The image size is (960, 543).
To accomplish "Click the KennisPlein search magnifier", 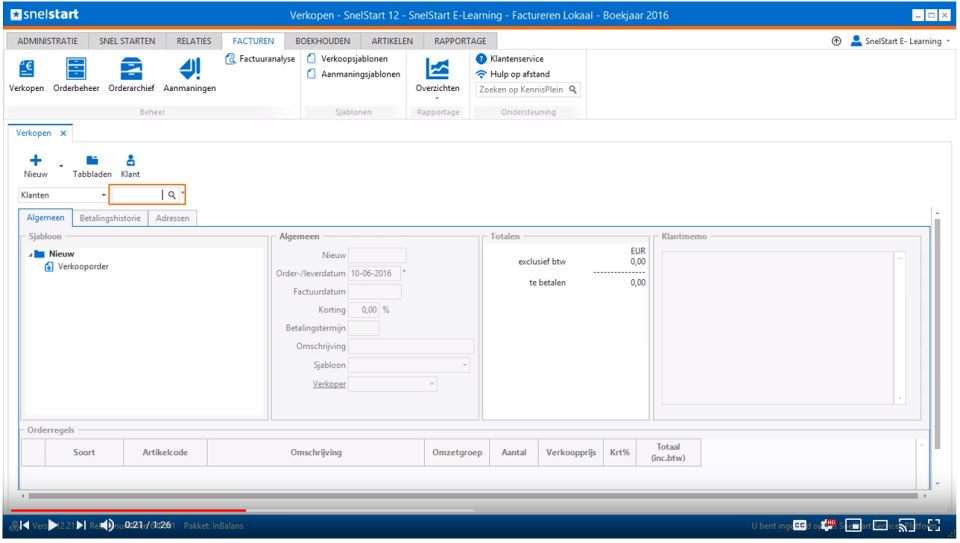I will point(573,89).
